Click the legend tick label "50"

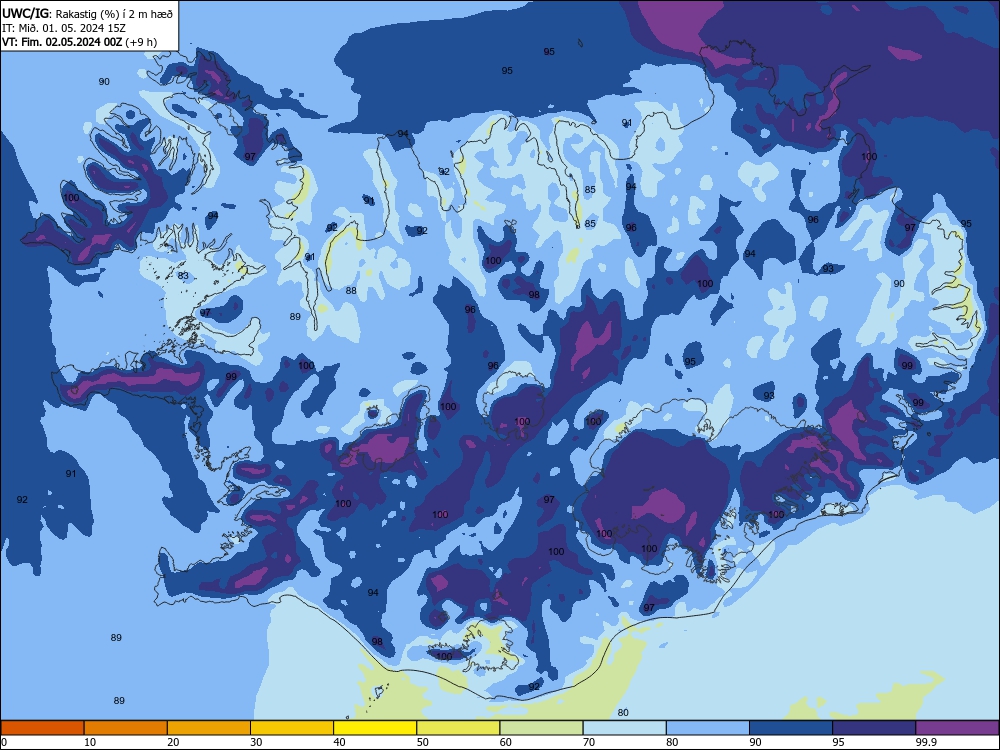[x=423, y=742]
